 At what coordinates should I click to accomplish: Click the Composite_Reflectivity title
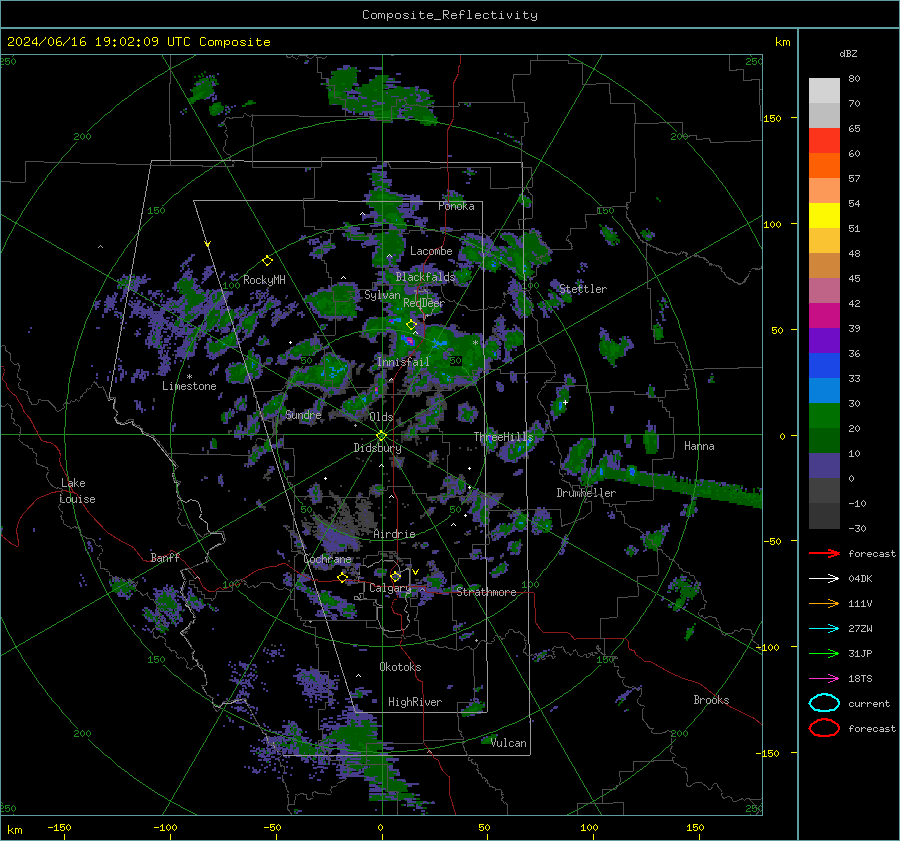click(x=450, y=15)
